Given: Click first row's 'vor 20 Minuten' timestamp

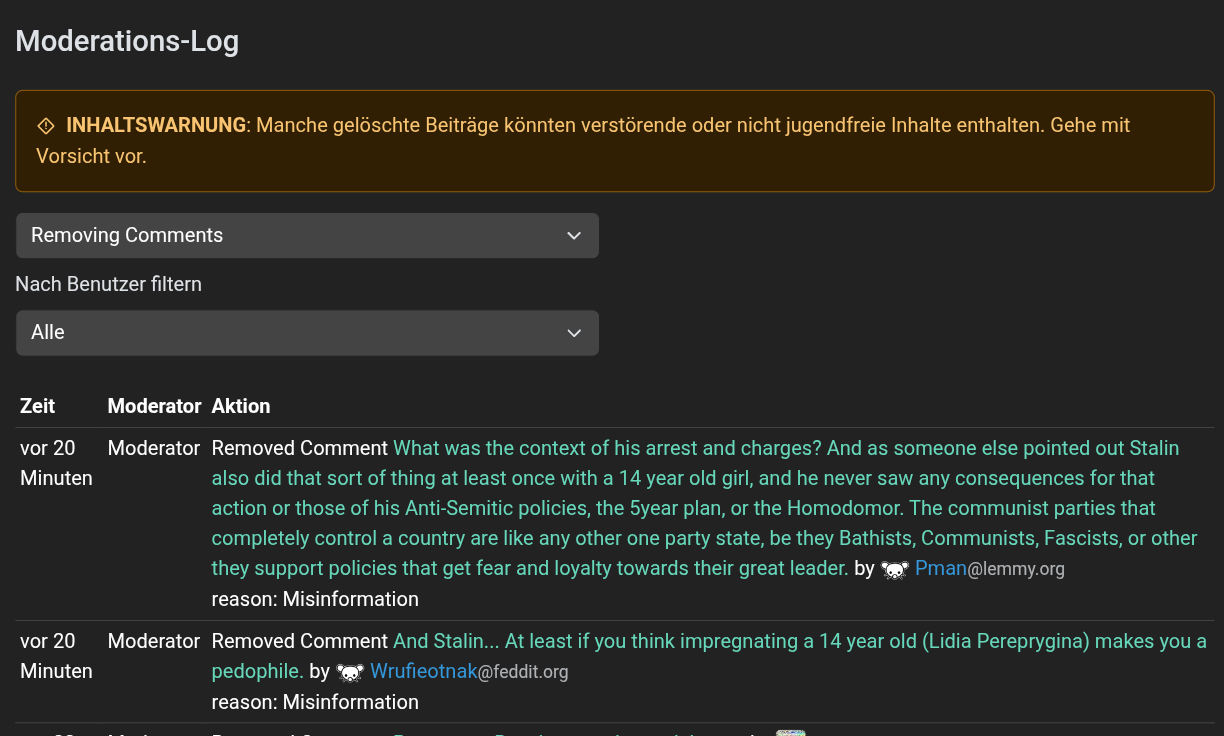Looking at the screenshot, I should [x=56, y=463].
